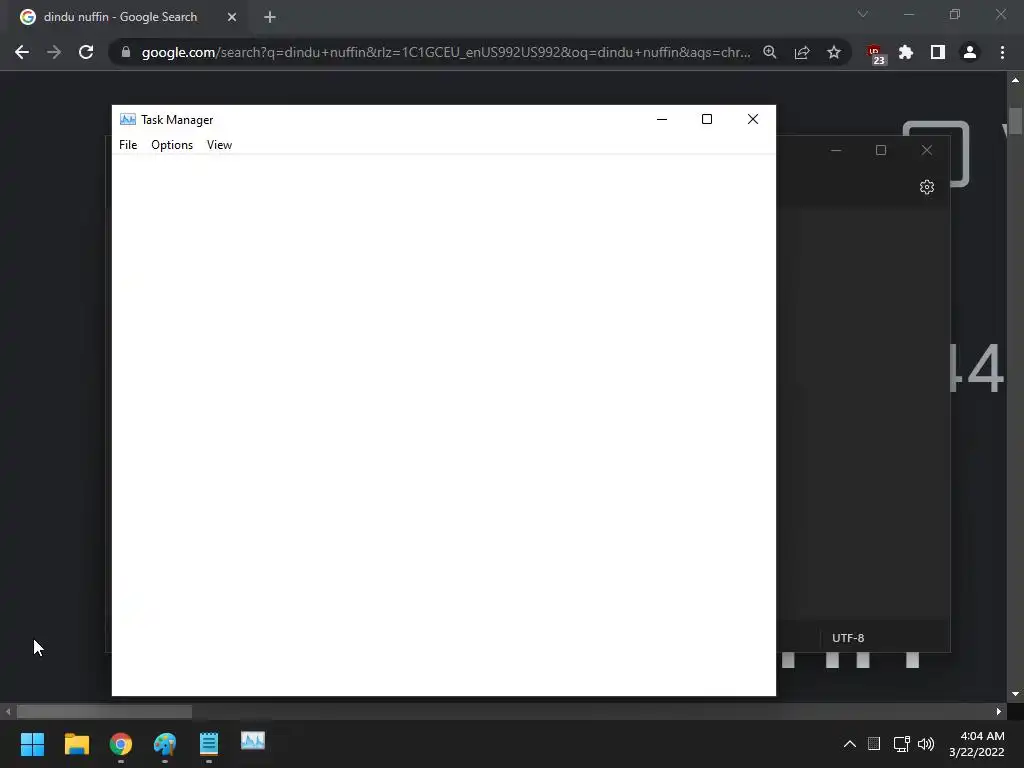Open Settings gear in the background window
Image resolution: width=1024 pixels, height=768 pixels.
click(927, 187)
